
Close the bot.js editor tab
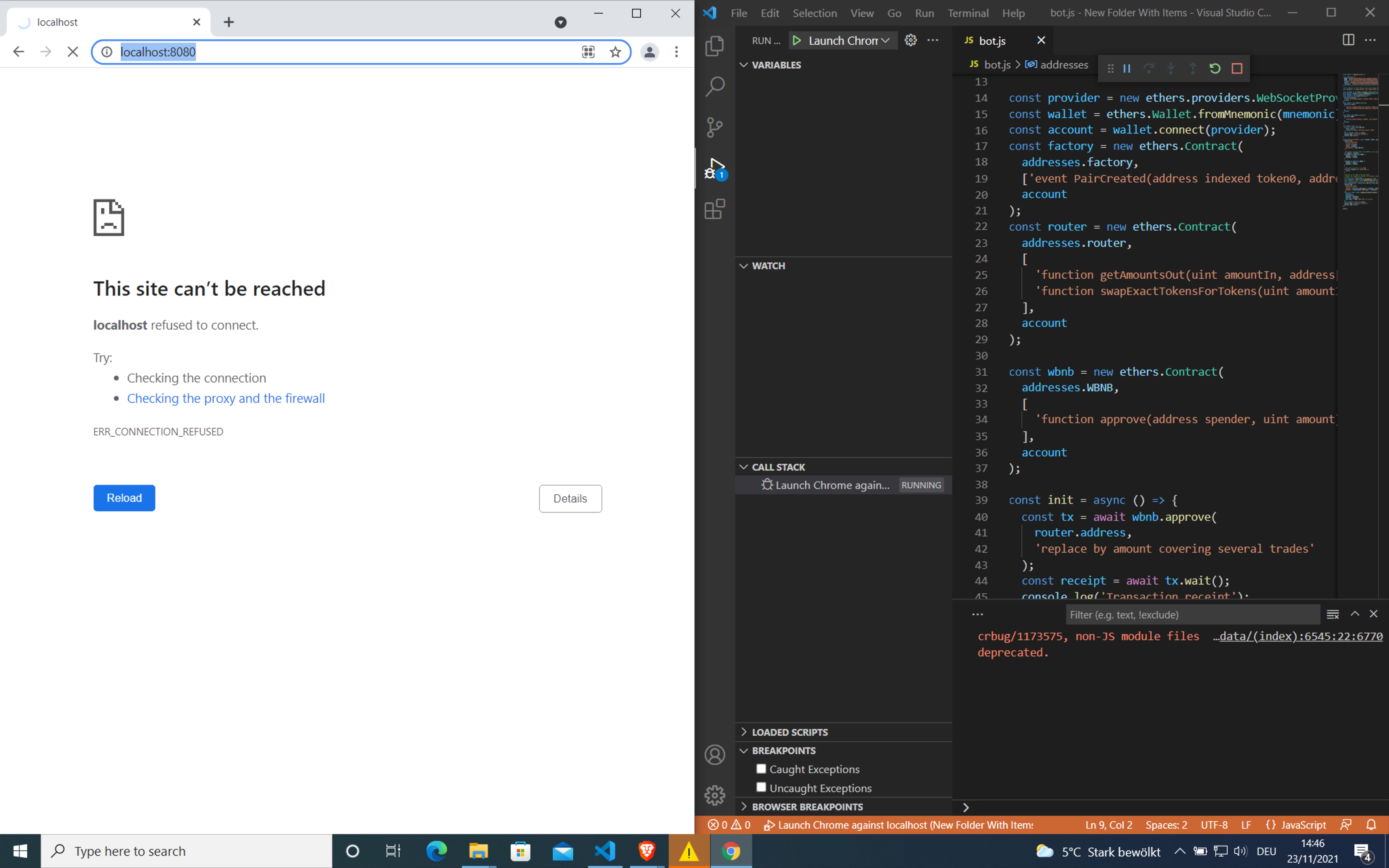[x=1041, y=40]
